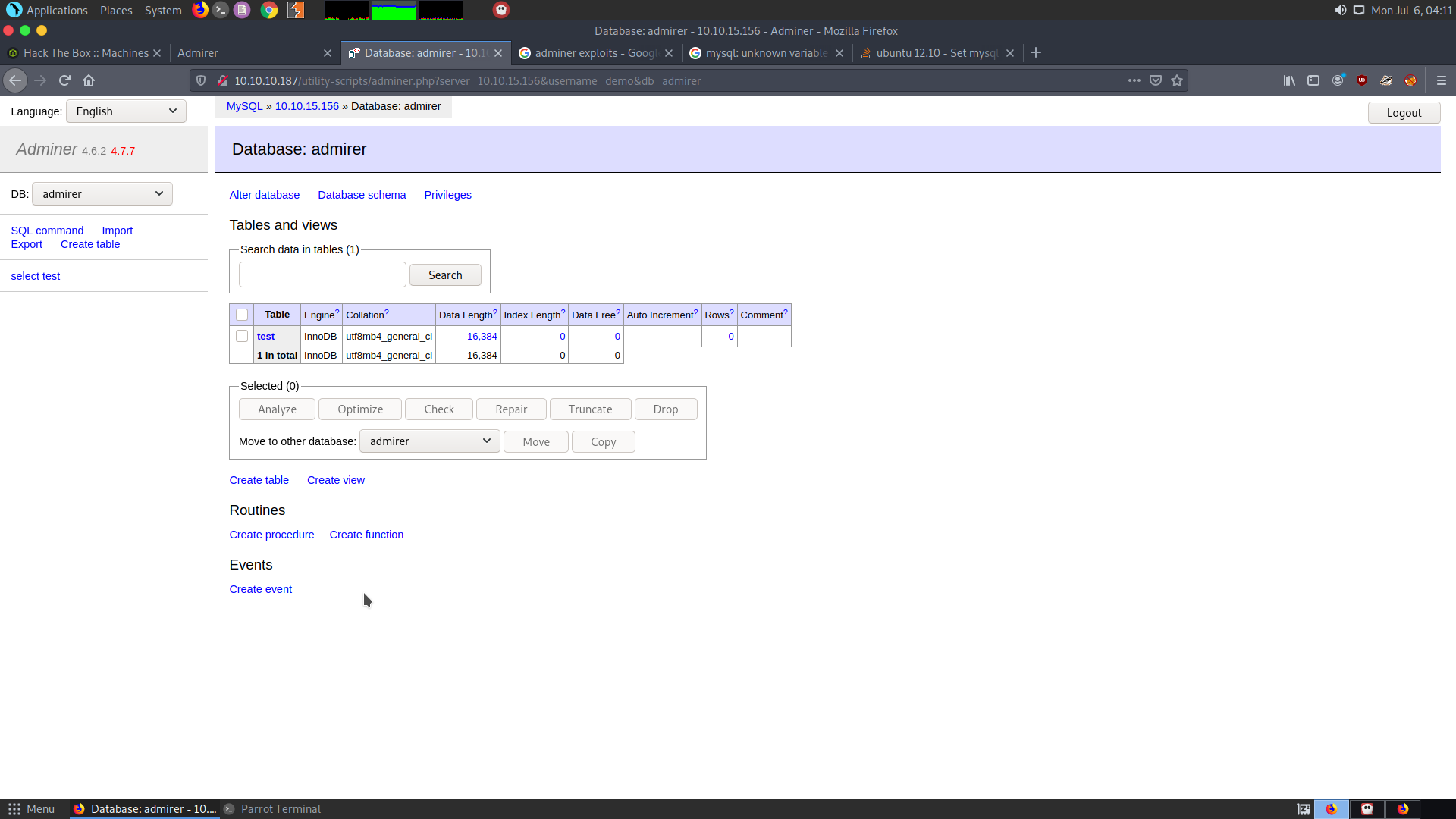Expand Move to other database dropdown
Viewport: 1456px width, 819px height.
click(x=429, y=441)
